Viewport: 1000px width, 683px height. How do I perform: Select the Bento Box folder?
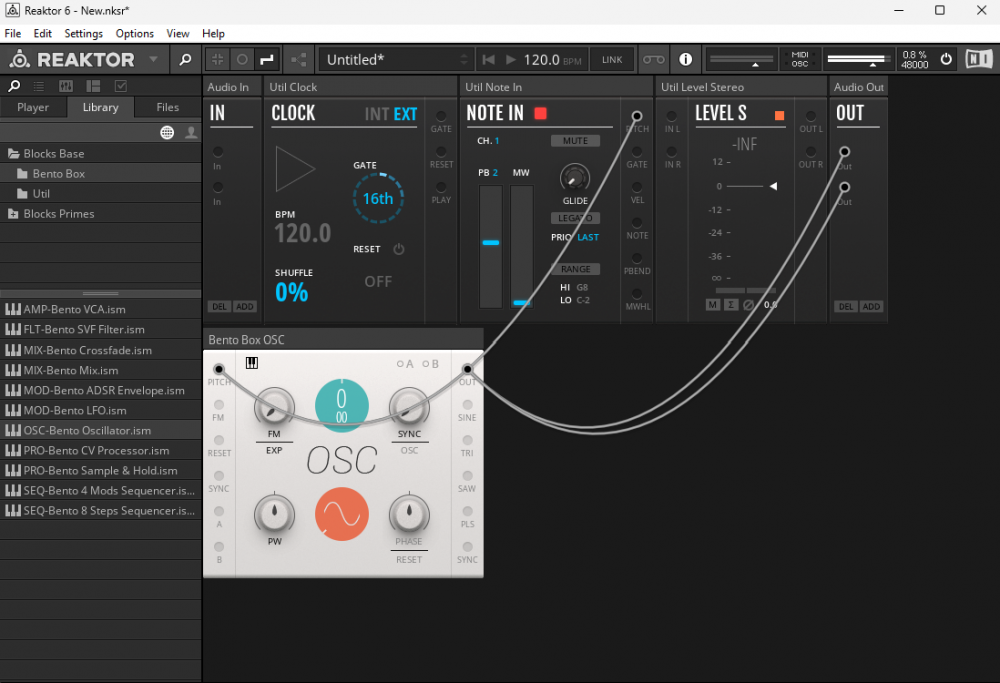pyautogui.click(x=100, y=173)
